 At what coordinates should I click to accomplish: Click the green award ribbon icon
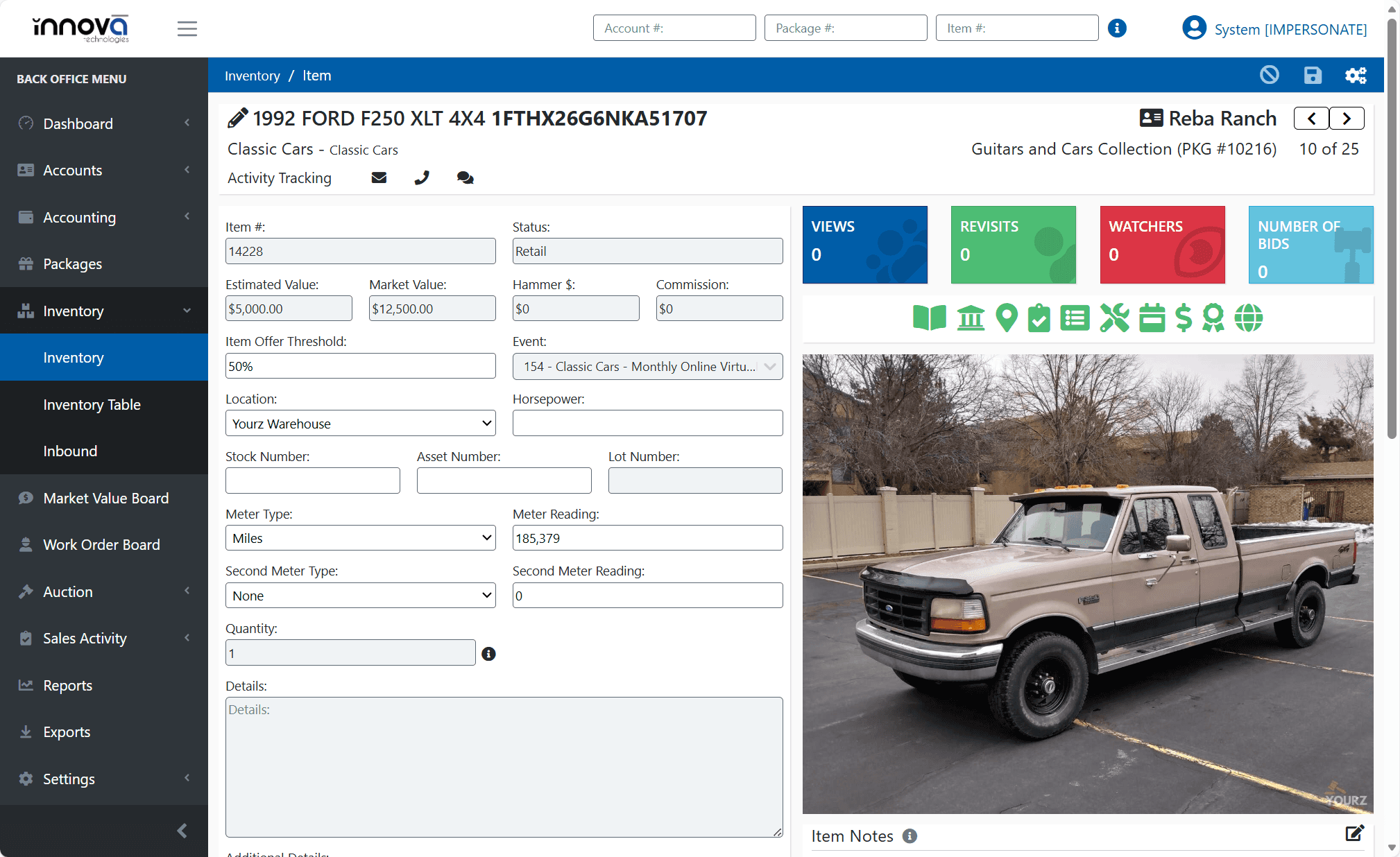click(1213, 318)
